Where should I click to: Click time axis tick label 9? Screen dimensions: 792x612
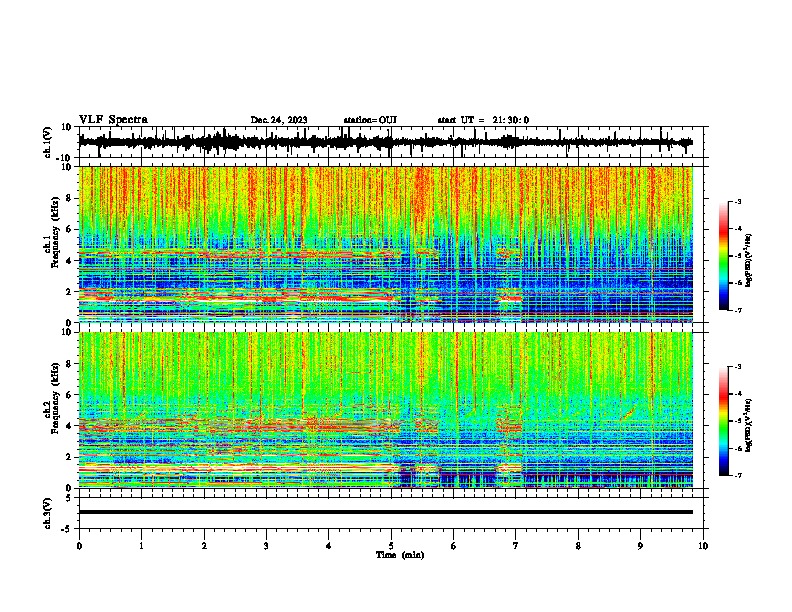(640, 546)
